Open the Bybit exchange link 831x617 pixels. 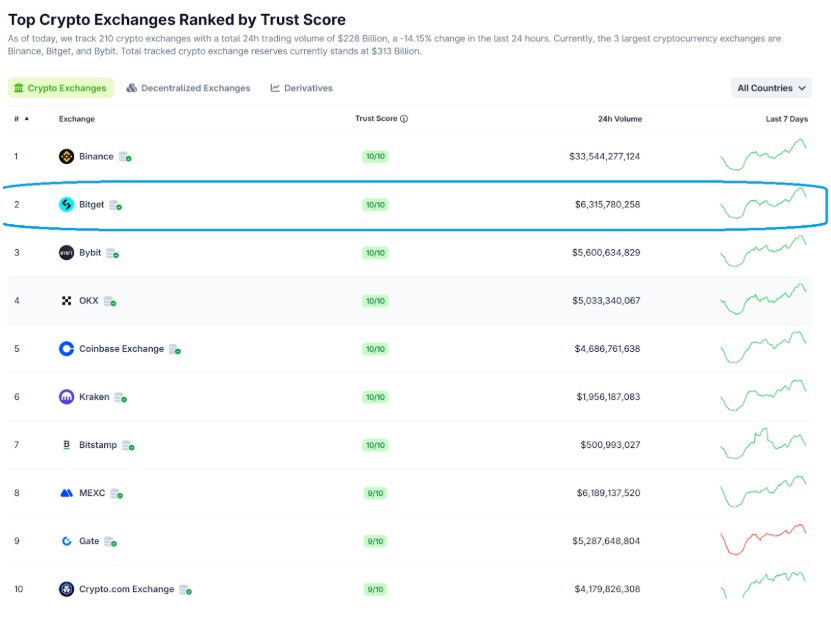click(90, 253)
